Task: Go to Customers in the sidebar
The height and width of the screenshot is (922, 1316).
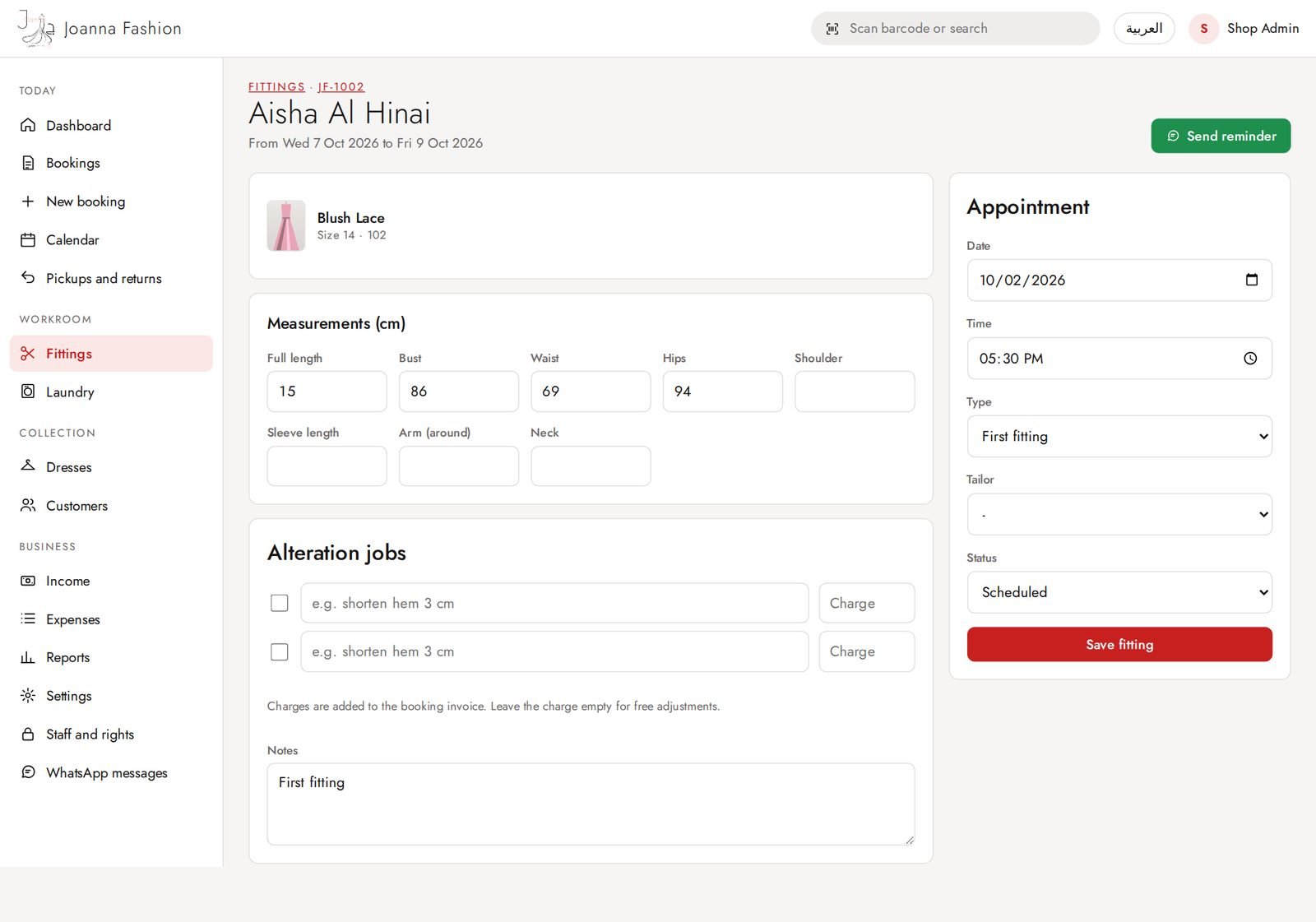Action: tap(111, 505)
